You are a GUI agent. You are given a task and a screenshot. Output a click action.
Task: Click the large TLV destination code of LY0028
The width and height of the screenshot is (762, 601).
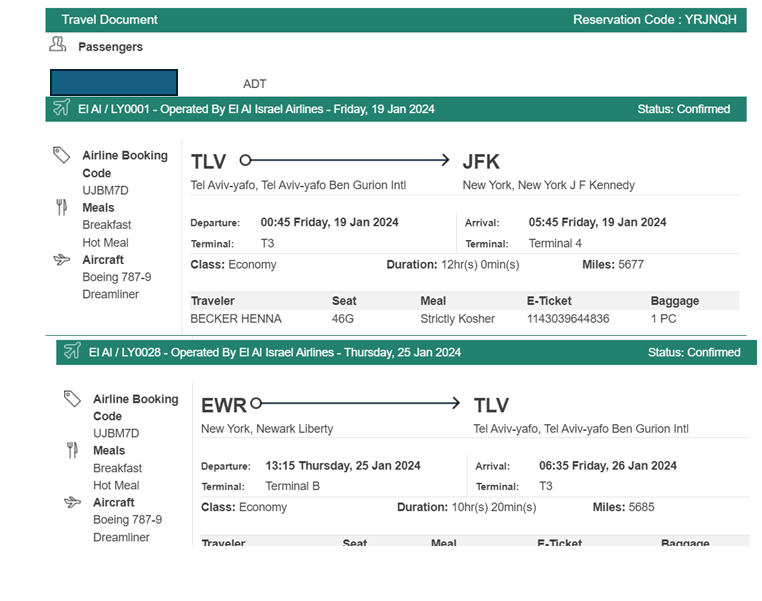[491, 405]
